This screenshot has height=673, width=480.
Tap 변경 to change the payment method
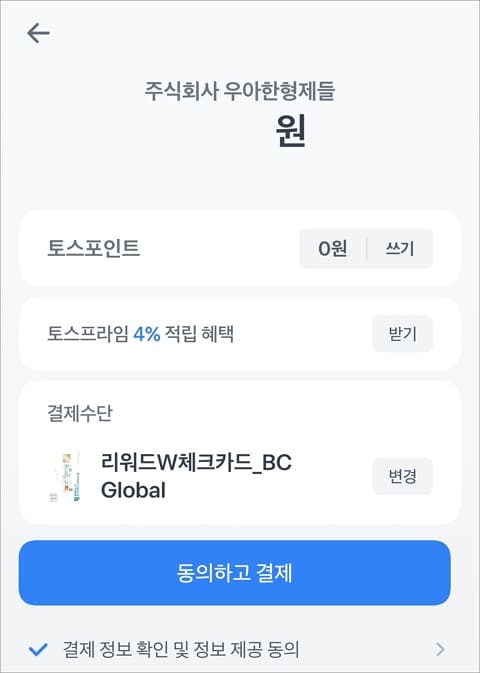point(402,476)
